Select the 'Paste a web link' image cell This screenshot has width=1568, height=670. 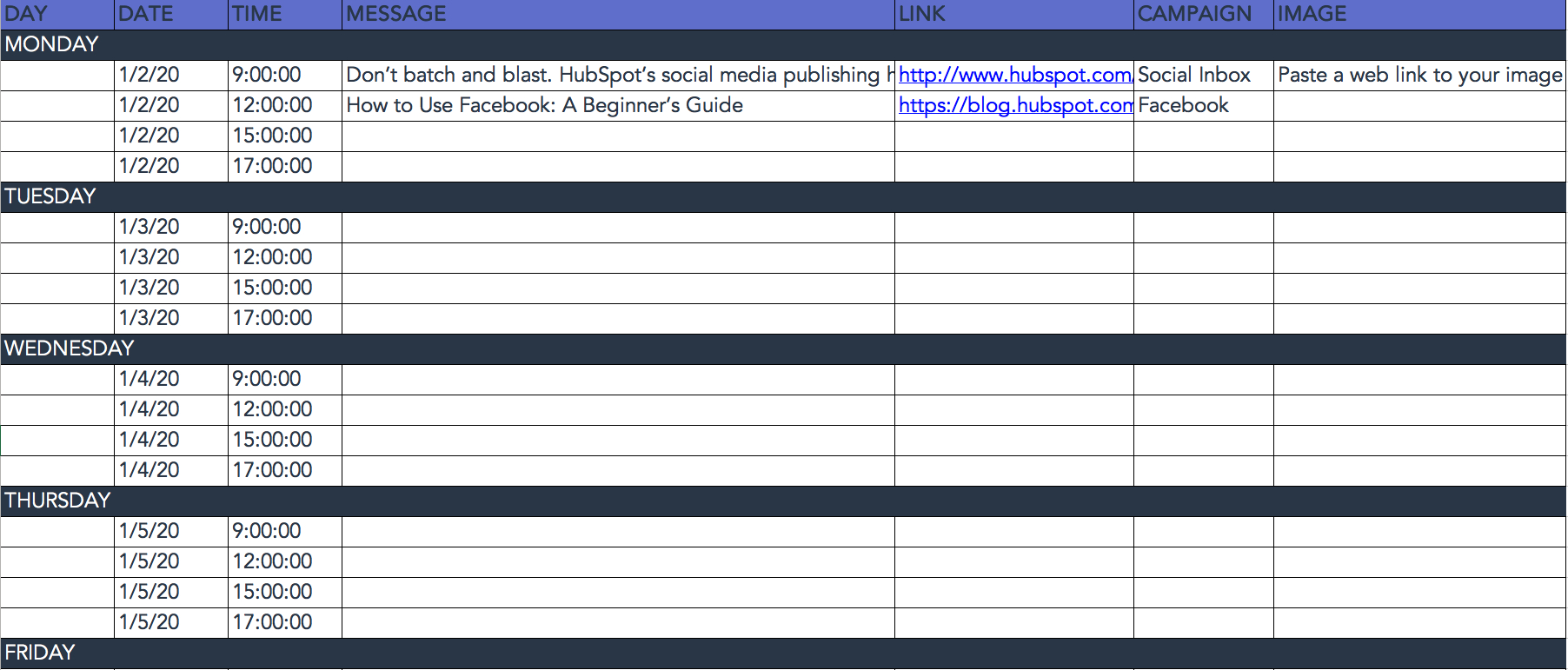1419,76
